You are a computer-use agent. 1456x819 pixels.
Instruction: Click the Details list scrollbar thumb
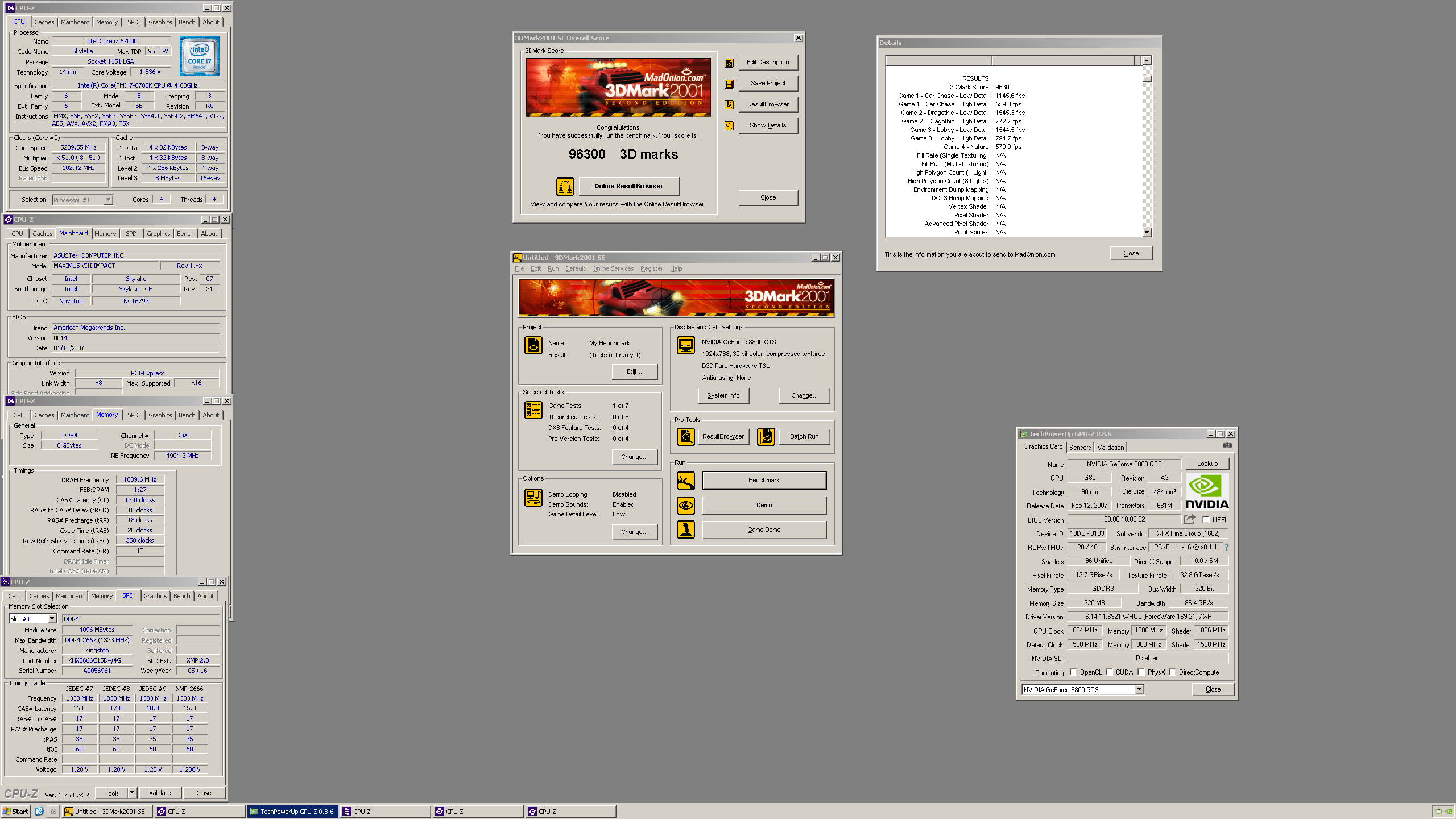(x=1147, y=78)
